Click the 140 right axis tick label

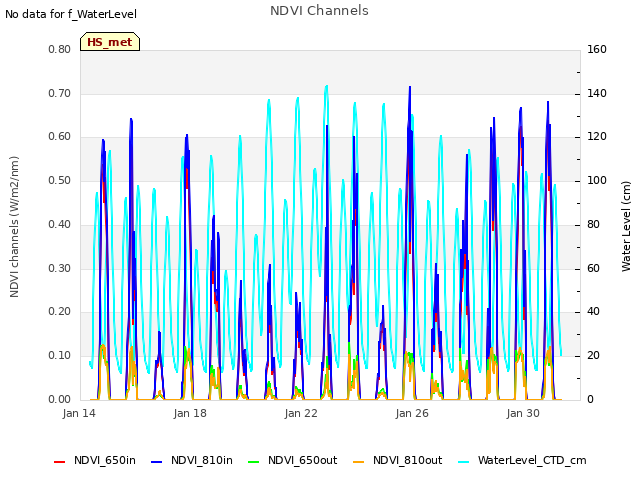pos(597,93)
